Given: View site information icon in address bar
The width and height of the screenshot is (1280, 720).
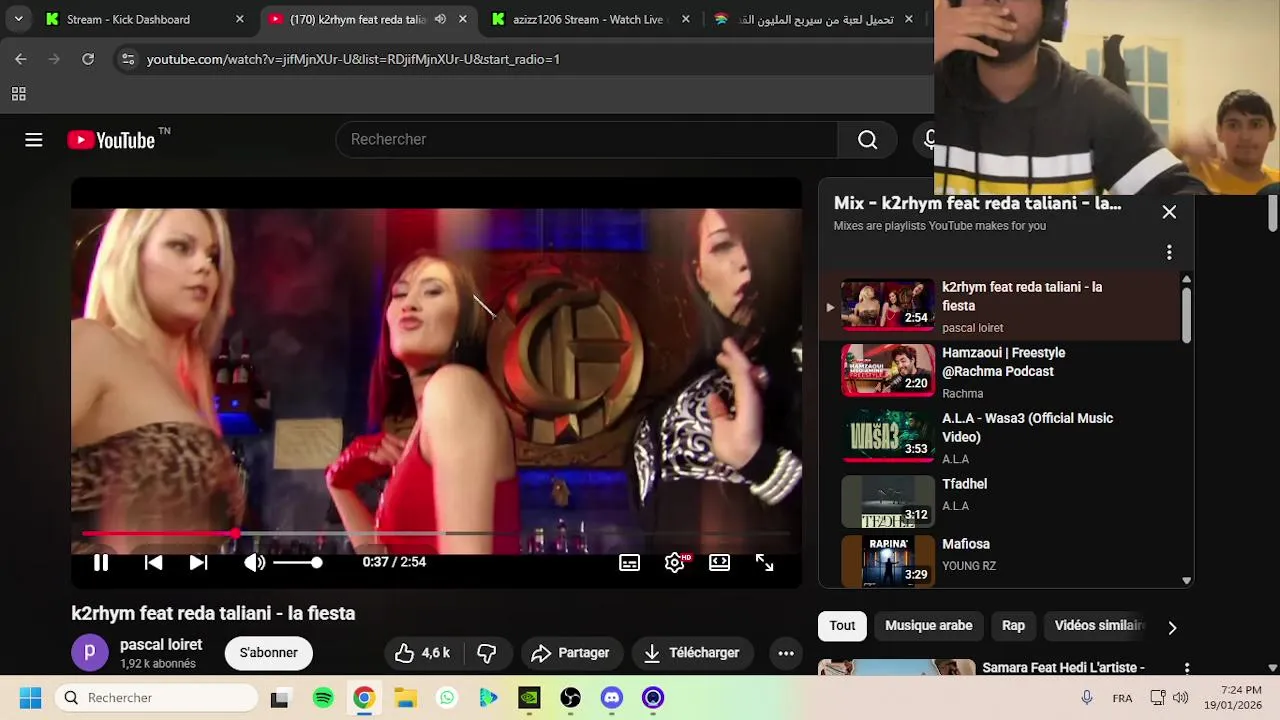Looking at the screenshot, I should (128, 59).
